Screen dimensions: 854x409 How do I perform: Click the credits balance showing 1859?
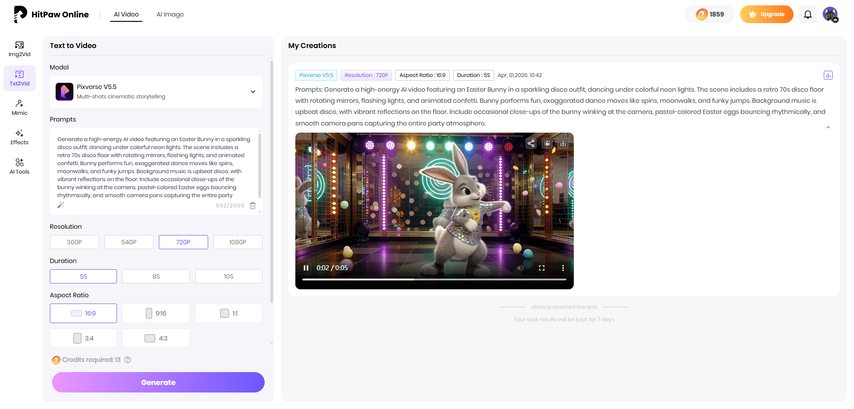click(710, 14)
